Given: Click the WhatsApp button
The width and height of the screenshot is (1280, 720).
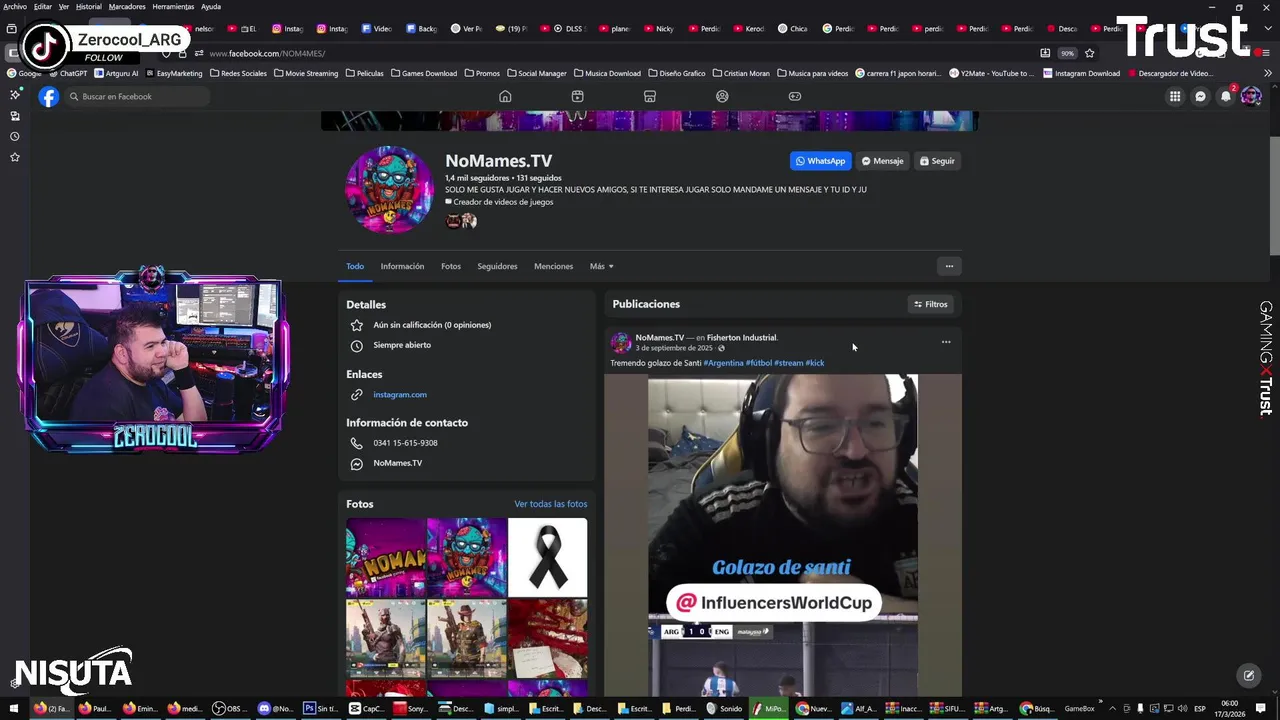Looking at the screenshot, I should 820,161.
